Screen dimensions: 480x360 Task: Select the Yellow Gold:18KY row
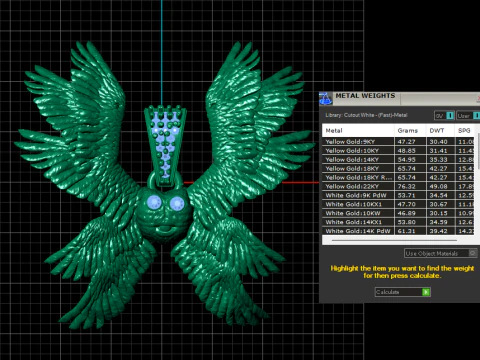point(398,169)
